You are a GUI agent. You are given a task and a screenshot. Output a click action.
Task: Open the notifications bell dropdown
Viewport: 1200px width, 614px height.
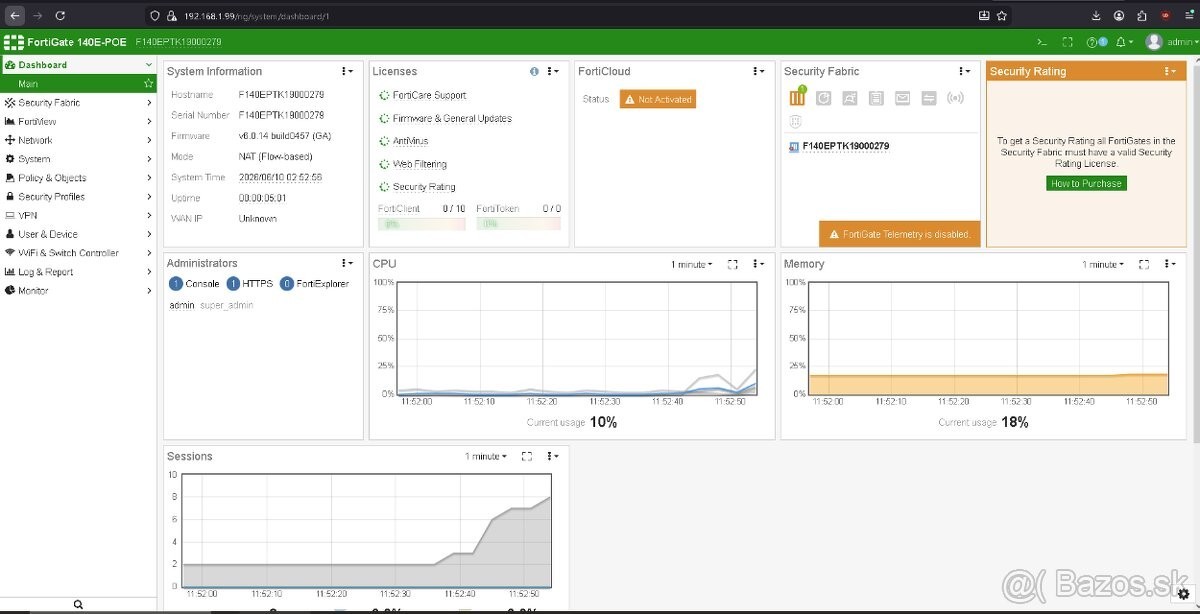pos(1125,42)
